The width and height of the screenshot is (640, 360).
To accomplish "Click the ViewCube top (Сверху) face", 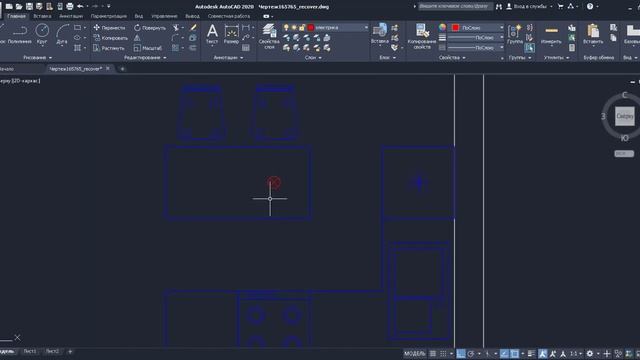I will click(x=624, y=116).
